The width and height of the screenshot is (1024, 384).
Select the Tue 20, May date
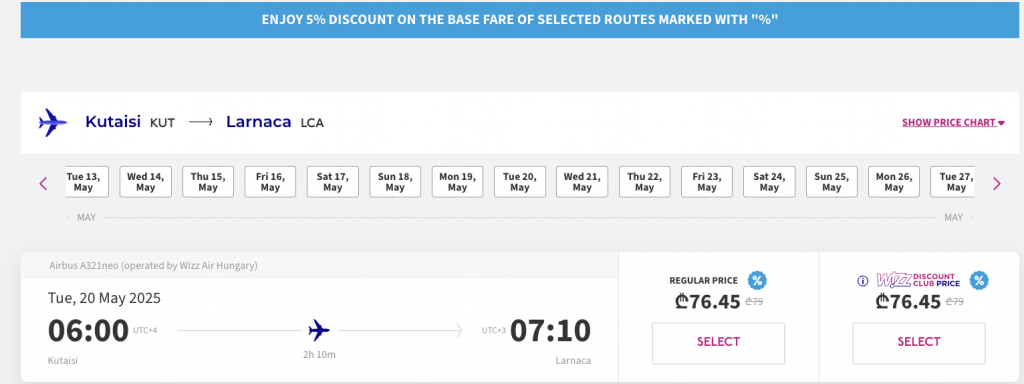[520, 182]
